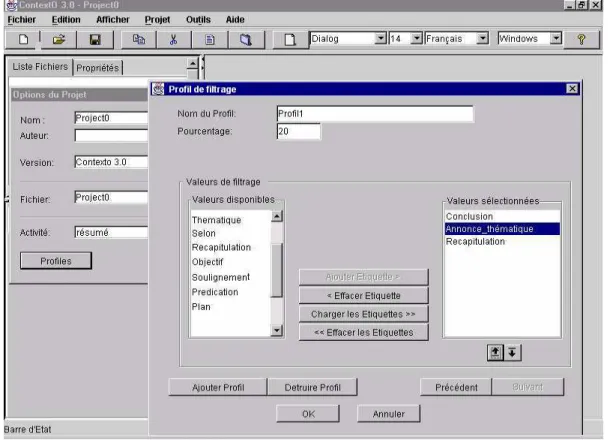Screen dimensions: 610x440
Task: Click the down arrow of Valeurs disponibles scrollbar
Action: 277,331
